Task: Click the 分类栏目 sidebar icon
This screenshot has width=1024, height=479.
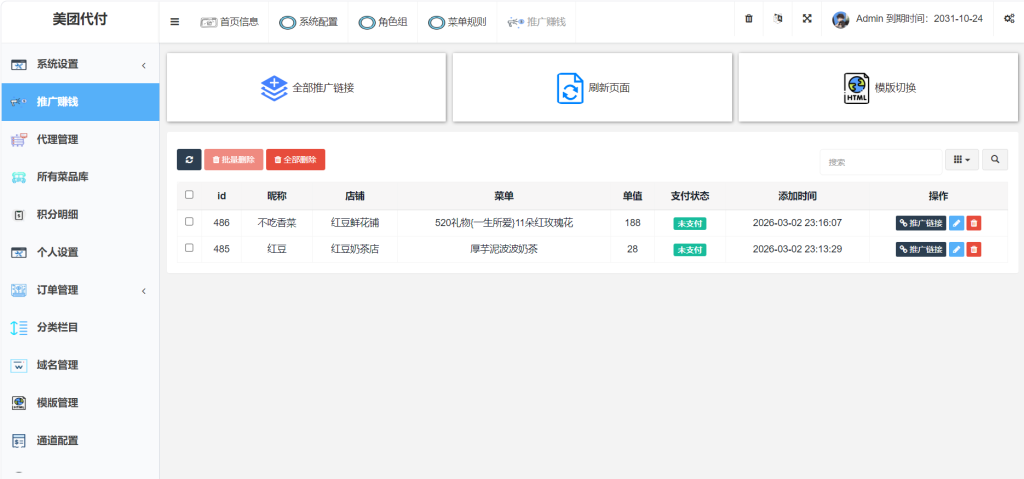Action: pos(19,327)
